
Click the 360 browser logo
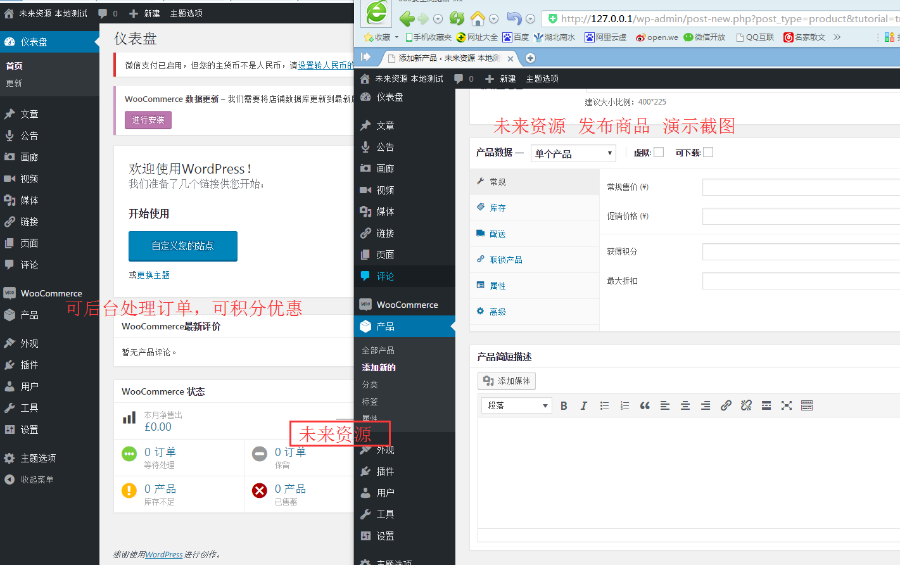377,13
